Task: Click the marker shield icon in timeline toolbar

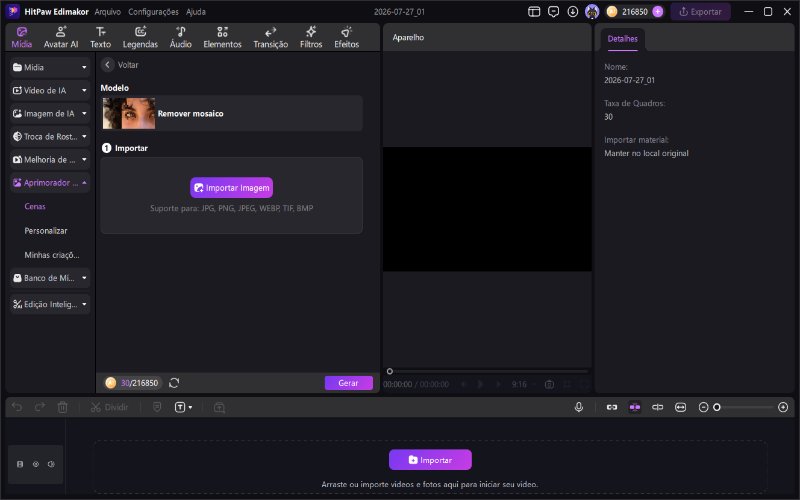Action: (157, 407)
